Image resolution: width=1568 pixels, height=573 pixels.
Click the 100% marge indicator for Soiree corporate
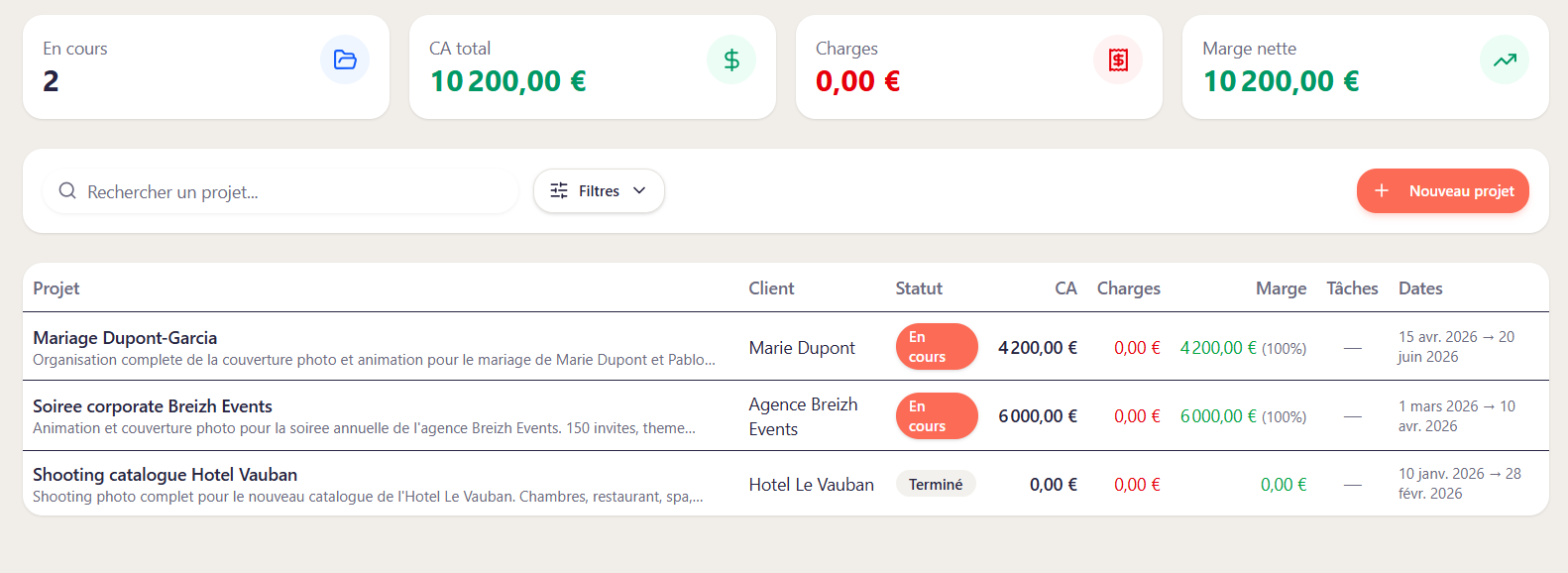pos(1285,415)
